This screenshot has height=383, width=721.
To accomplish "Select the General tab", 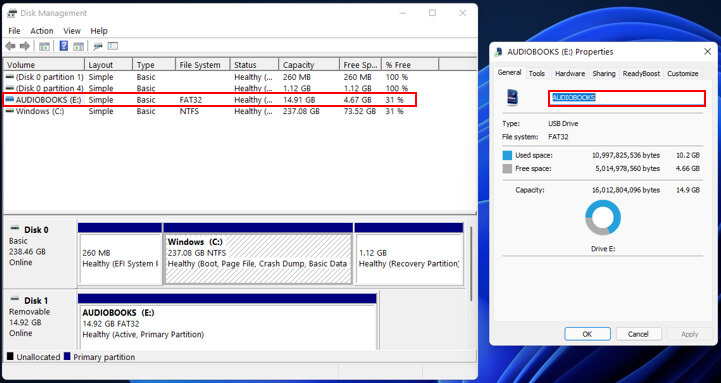I will [509, 73].
